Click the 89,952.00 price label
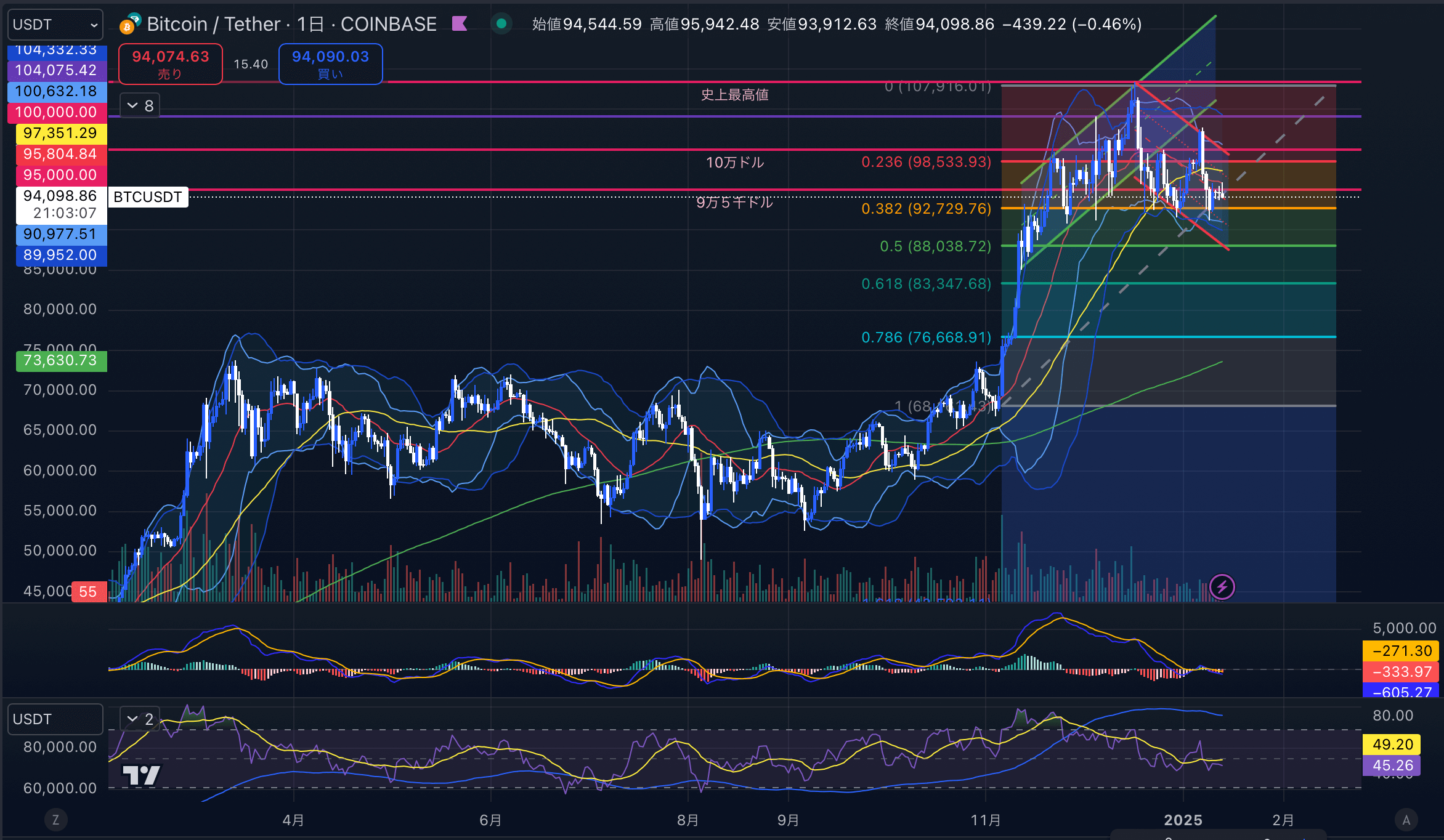The height and width of the screenshot is (840, 1444). click(60, 255)
